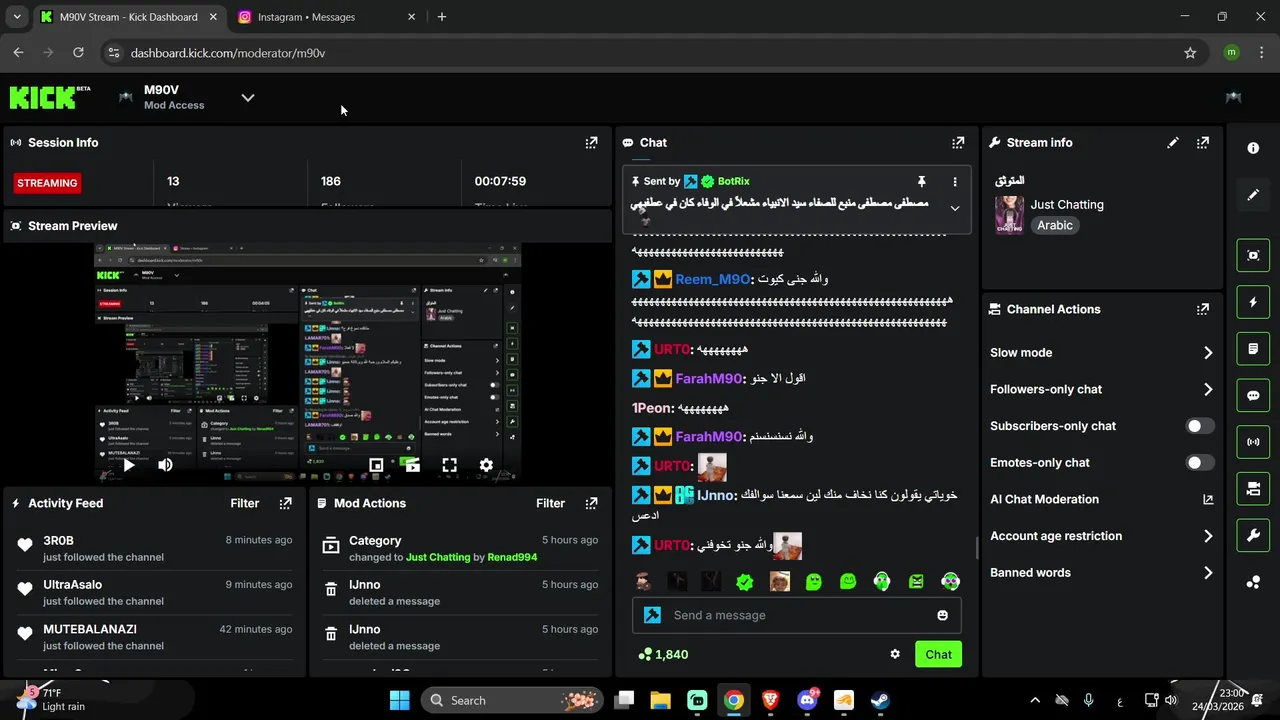The image size is (1280, 720).
Task: Toggle Emotes-only chat switch
Action: (1200, 462)
